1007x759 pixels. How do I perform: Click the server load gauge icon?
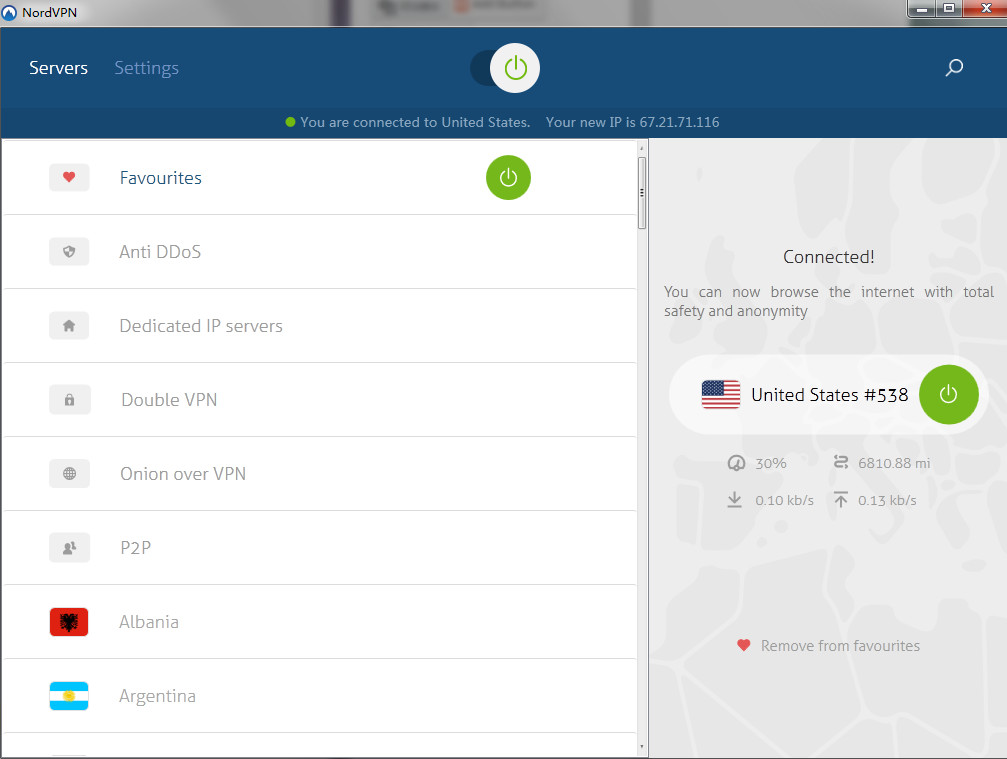click(736, 462)
